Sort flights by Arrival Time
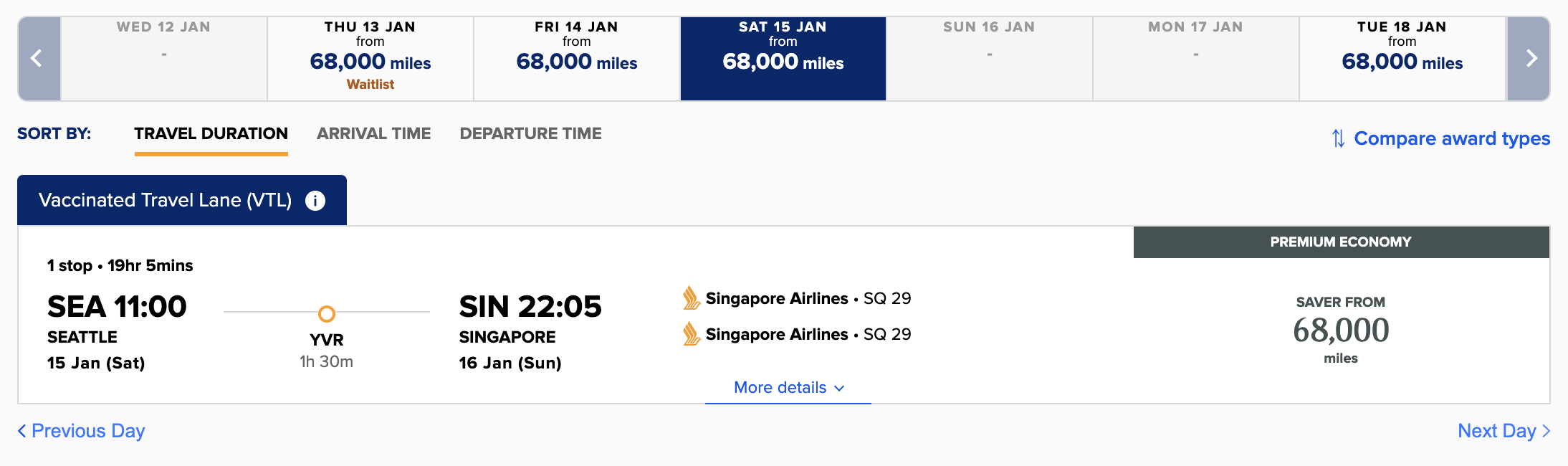1568x466 pixels. point(373,134)
